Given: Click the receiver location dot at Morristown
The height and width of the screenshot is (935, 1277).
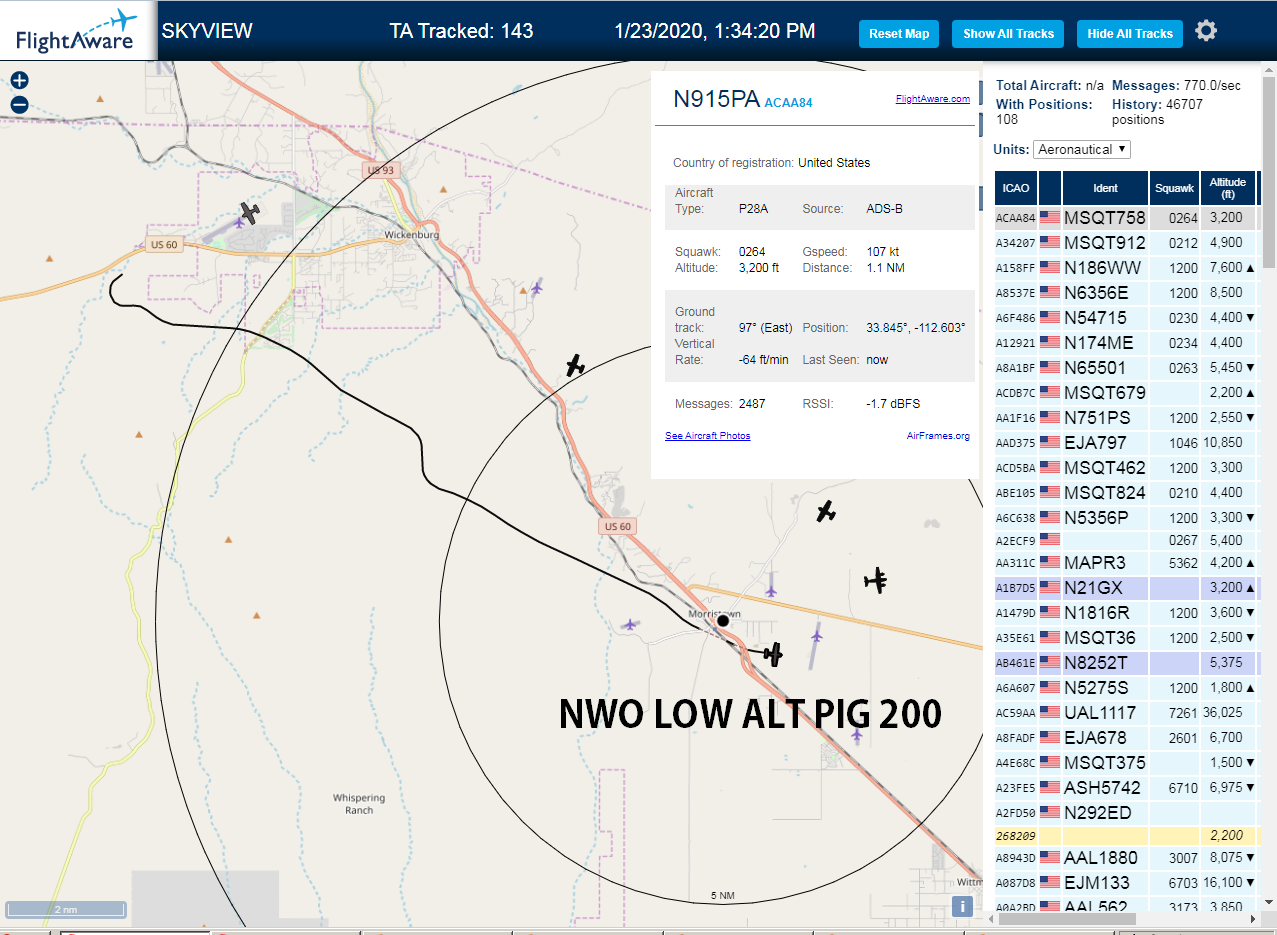Looking at the screenshot, I should click(x=723, y=621).
